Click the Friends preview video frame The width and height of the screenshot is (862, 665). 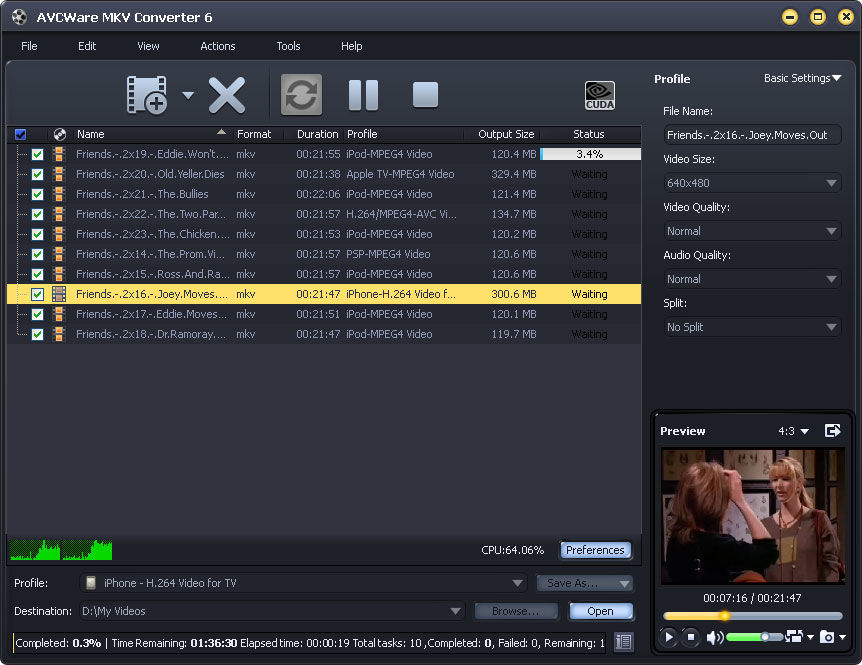(753, 516)
